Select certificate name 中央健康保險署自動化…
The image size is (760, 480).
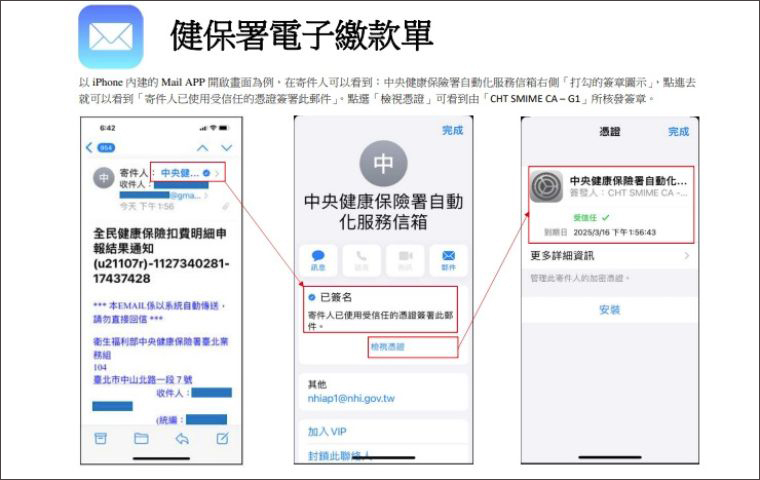click(628, 181)
